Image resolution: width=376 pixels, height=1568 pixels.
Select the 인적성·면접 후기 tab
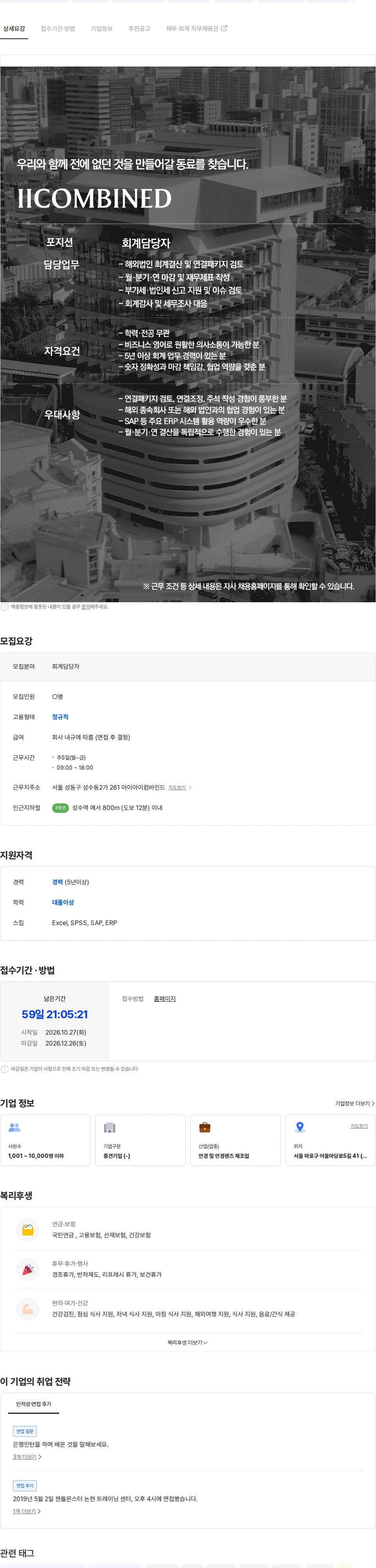pos(34,1404)
